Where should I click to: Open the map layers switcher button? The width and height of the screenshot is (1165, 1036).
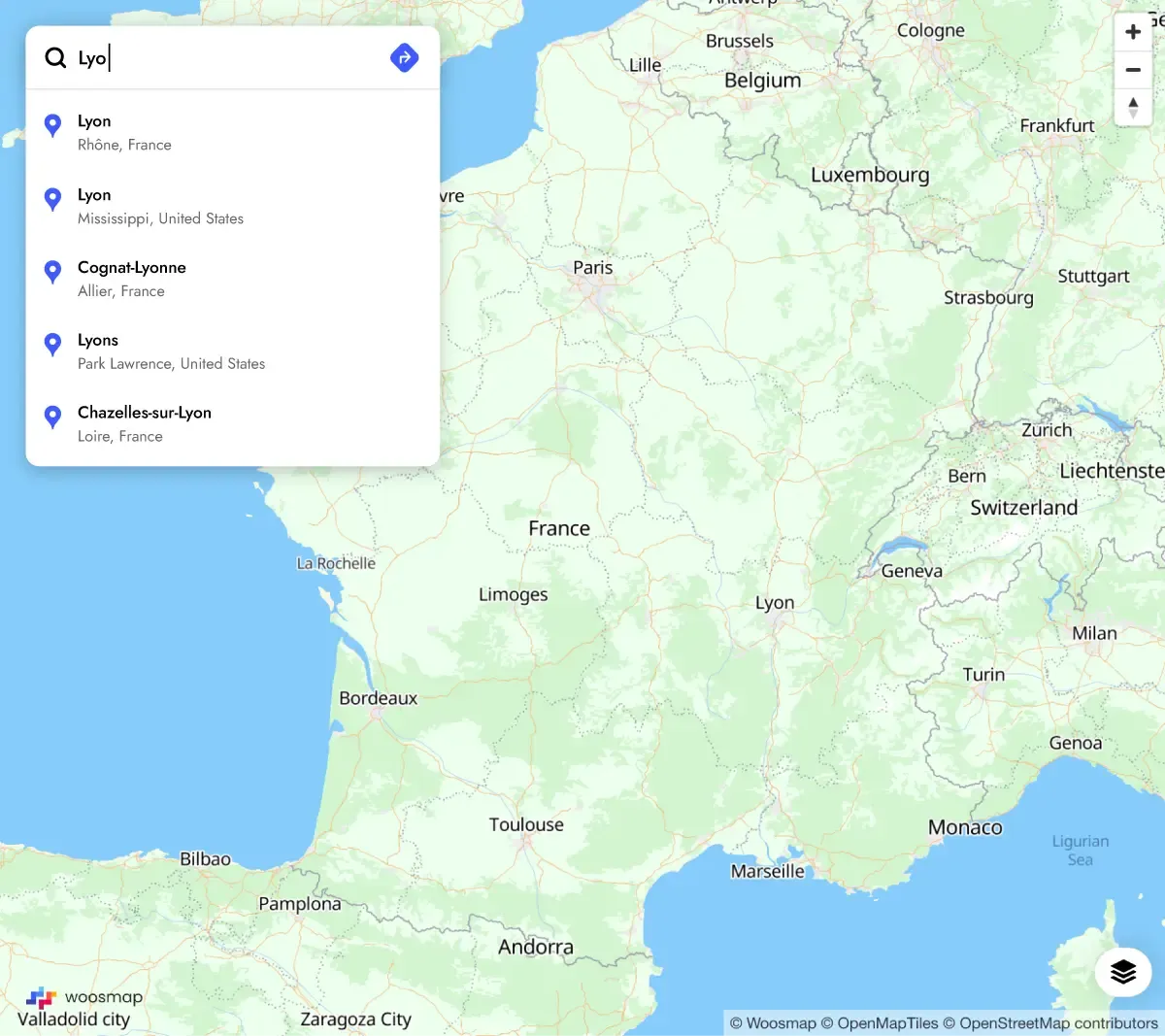coord(1123,971)
